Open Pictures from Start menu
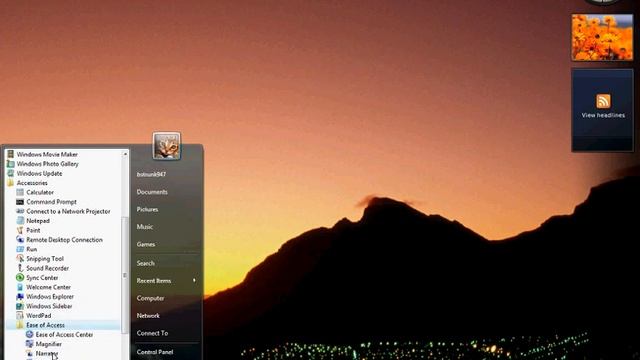Screen dimensions: 640x360 (147, 209)
